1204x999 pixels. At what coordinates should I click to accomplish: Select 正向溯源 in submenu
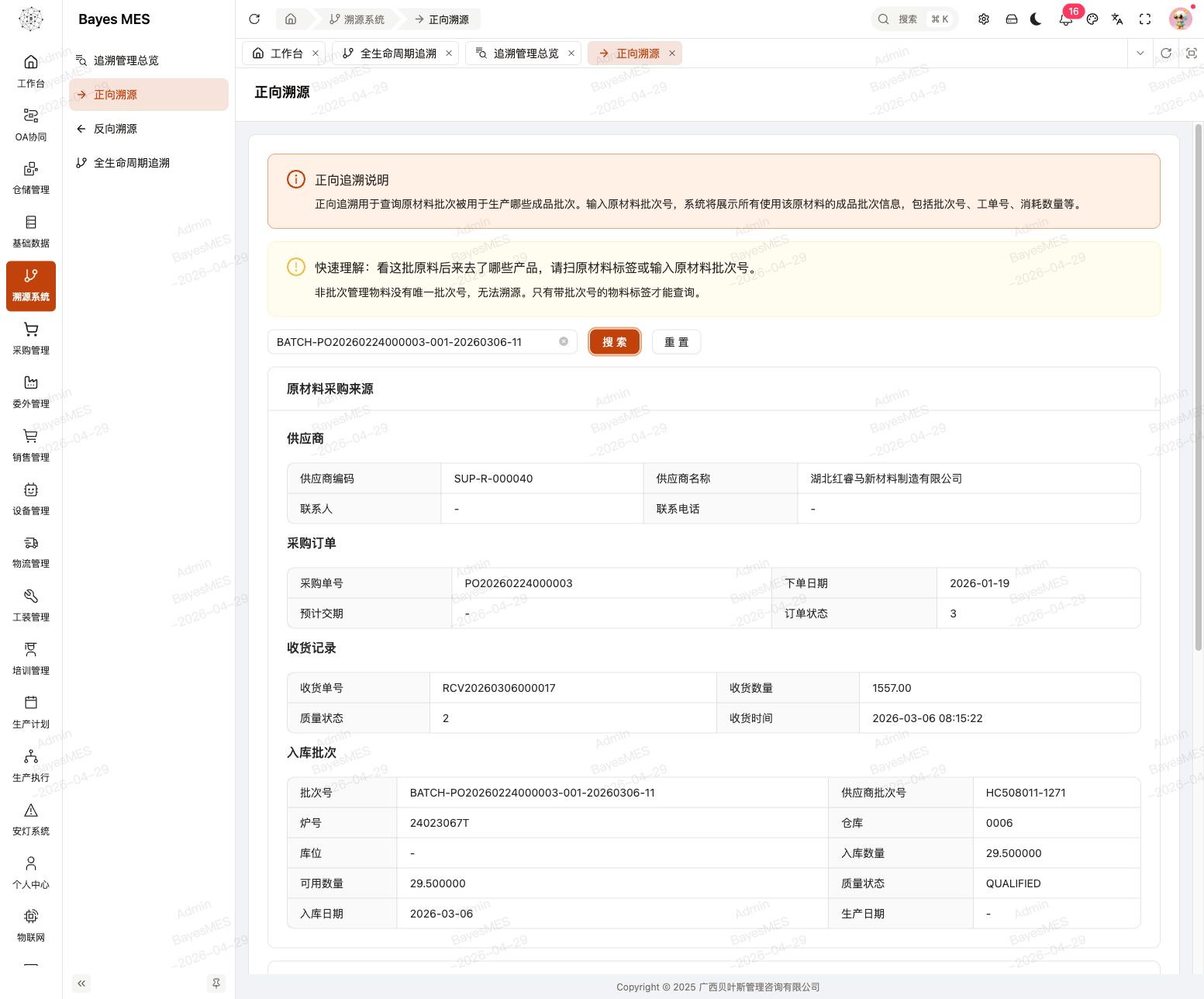[149, 95]
